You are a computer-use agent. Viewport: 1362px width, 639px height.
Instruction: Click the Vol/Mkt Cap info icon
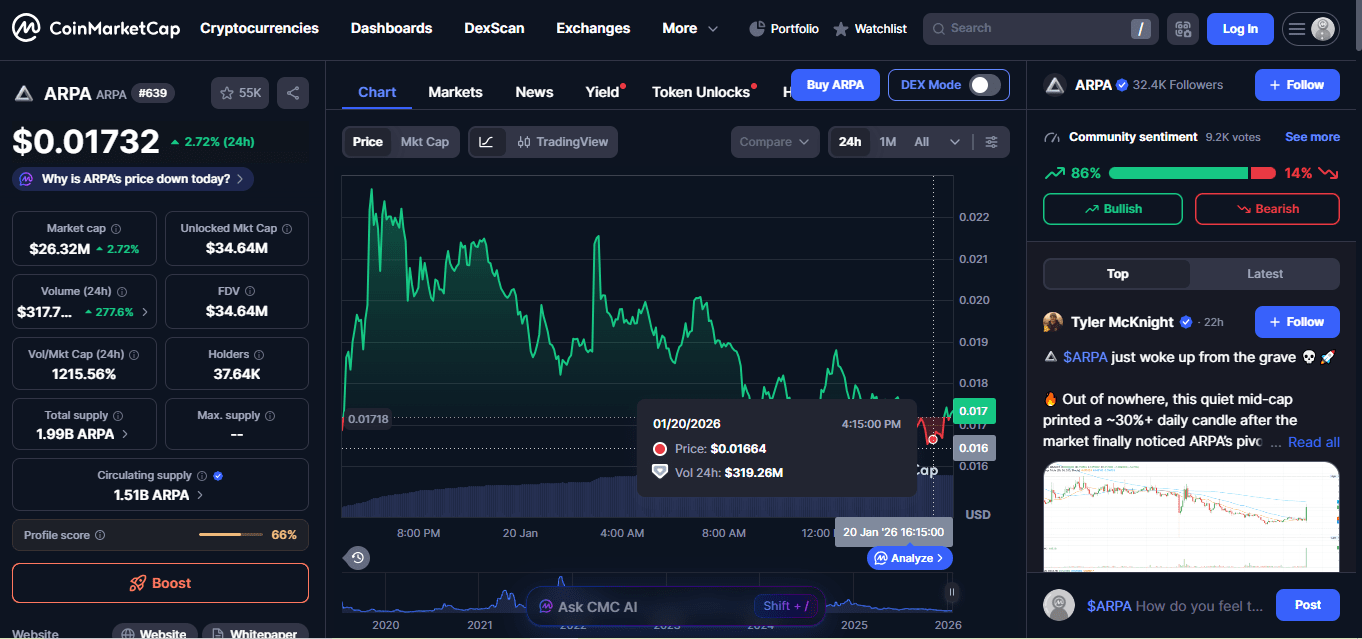pyautogui.click(x=134, y=354)
